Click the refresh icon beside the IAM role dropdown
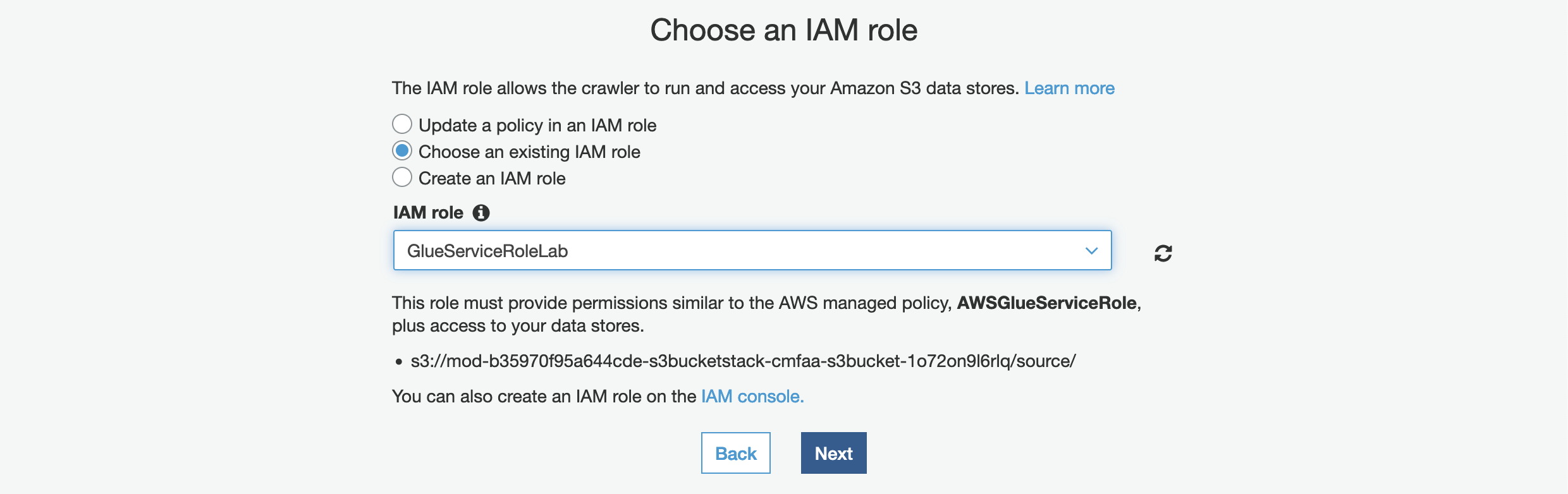This screenshot has width=1568, height=494. (1163, 253)
